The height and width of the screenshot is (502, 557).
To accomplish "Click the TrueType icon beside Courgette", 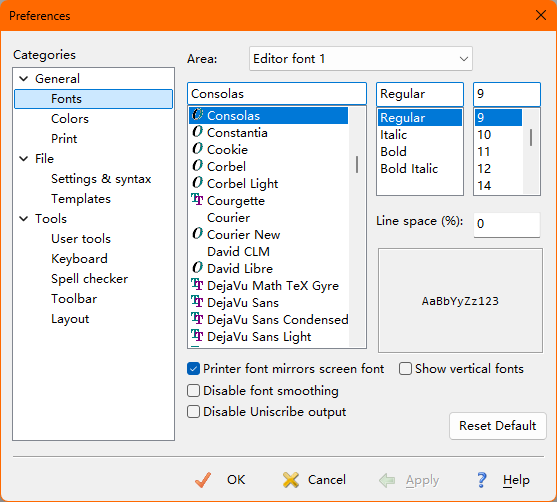I will (x=197, y=200).
